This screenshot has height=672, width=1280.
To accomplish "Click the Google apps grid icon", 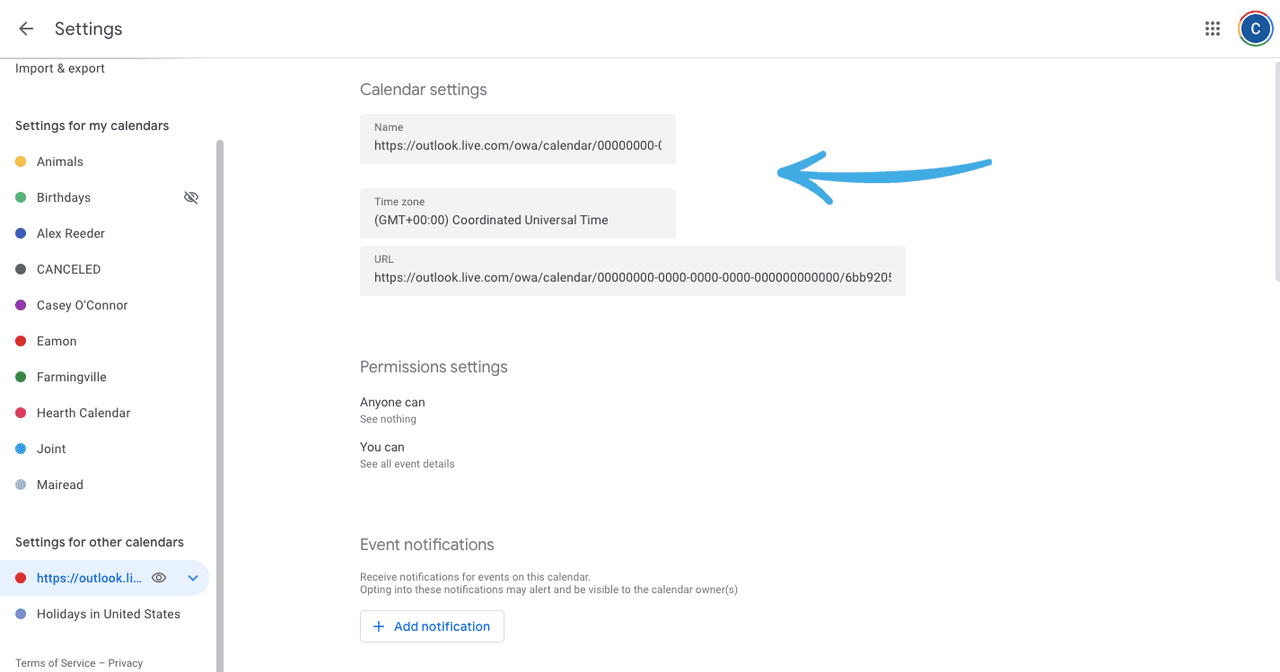I will tap(1212, 28).
